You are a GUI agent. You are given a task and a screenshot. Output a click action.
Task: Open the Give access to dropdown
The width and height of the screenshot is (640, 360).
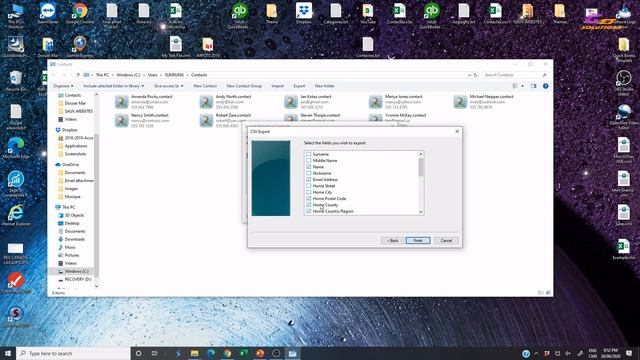click(x=169, y=86)
